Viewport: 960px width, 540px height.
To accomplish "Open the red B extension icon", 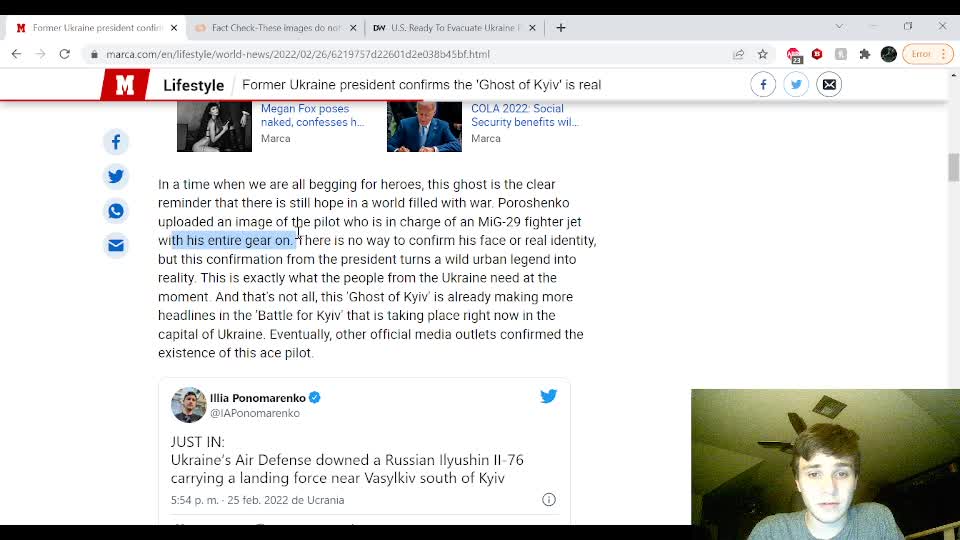I will coord(817,54).
